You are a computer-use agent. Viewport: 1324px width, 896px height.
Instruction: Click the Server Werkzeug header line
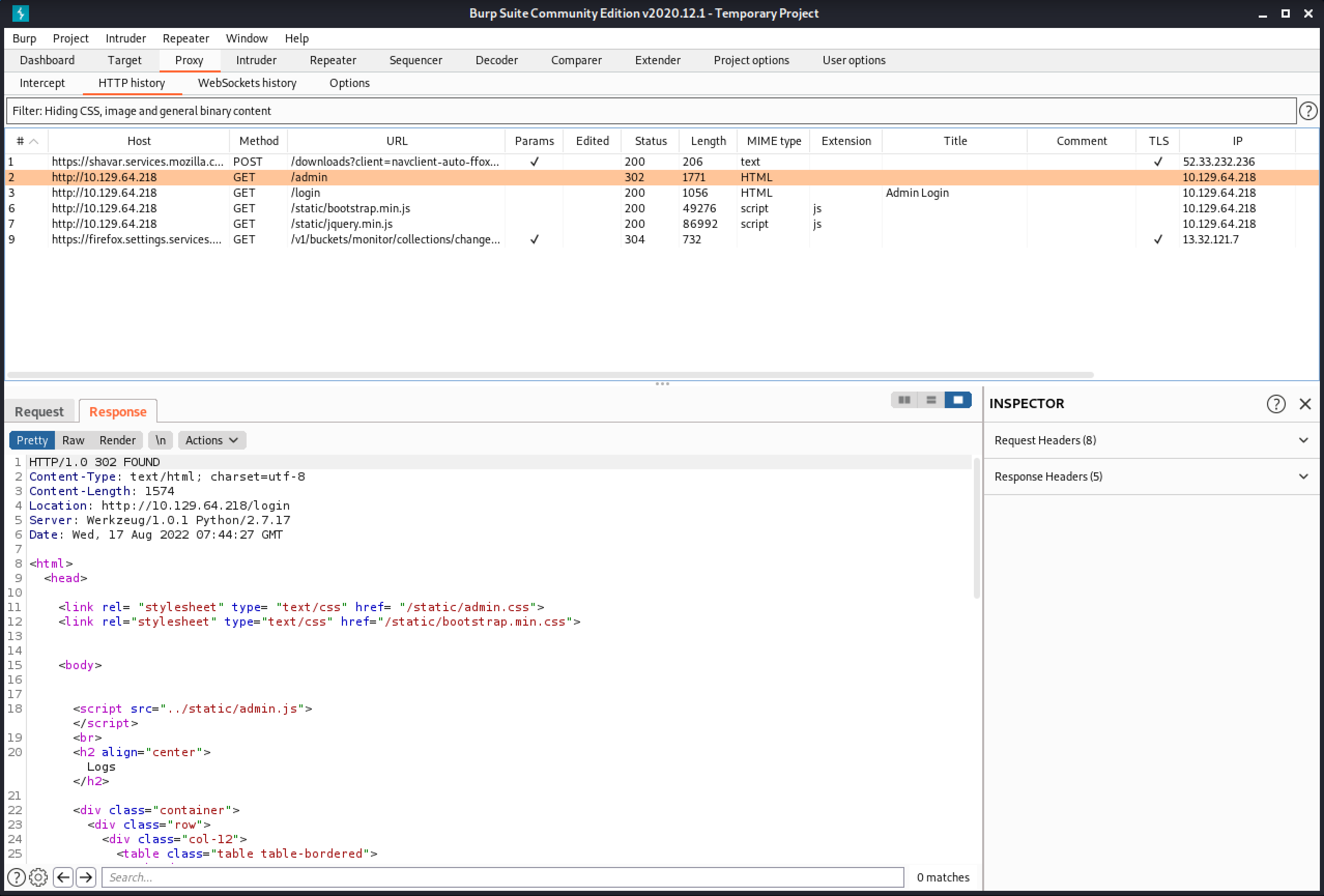pyautogui.click(x=160, y=520)
